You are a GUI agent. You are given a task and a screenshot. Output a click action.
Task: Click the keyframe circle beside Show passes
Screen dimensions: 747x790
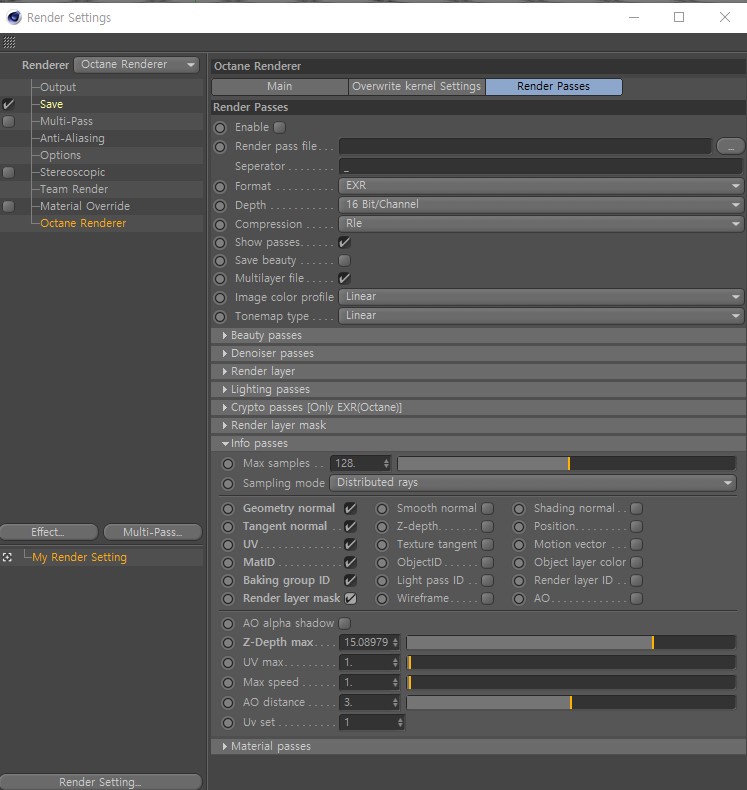pos(220,242)
